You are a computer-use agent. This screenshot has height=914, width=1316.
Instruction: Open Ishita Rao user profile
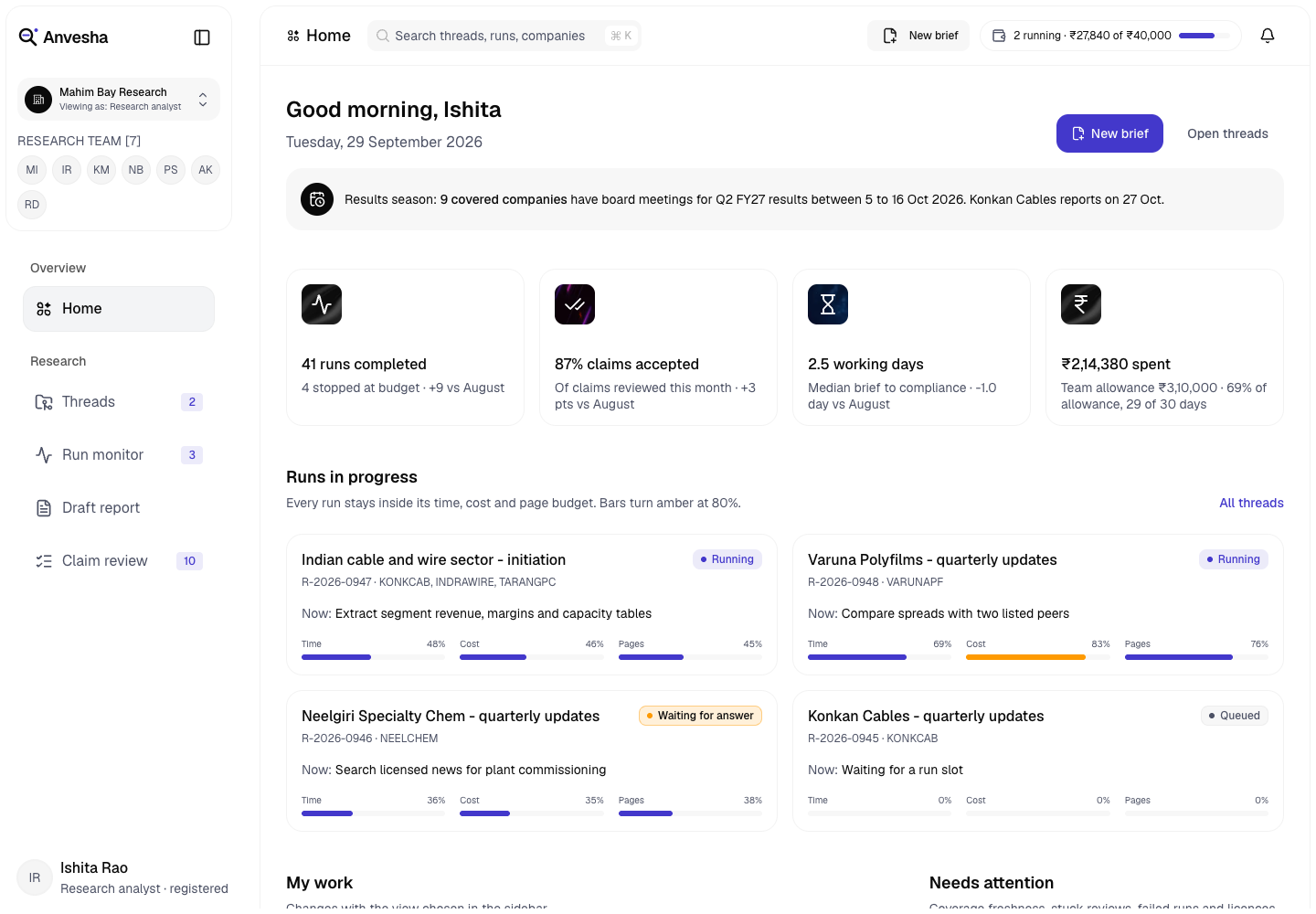click(123, 877)
